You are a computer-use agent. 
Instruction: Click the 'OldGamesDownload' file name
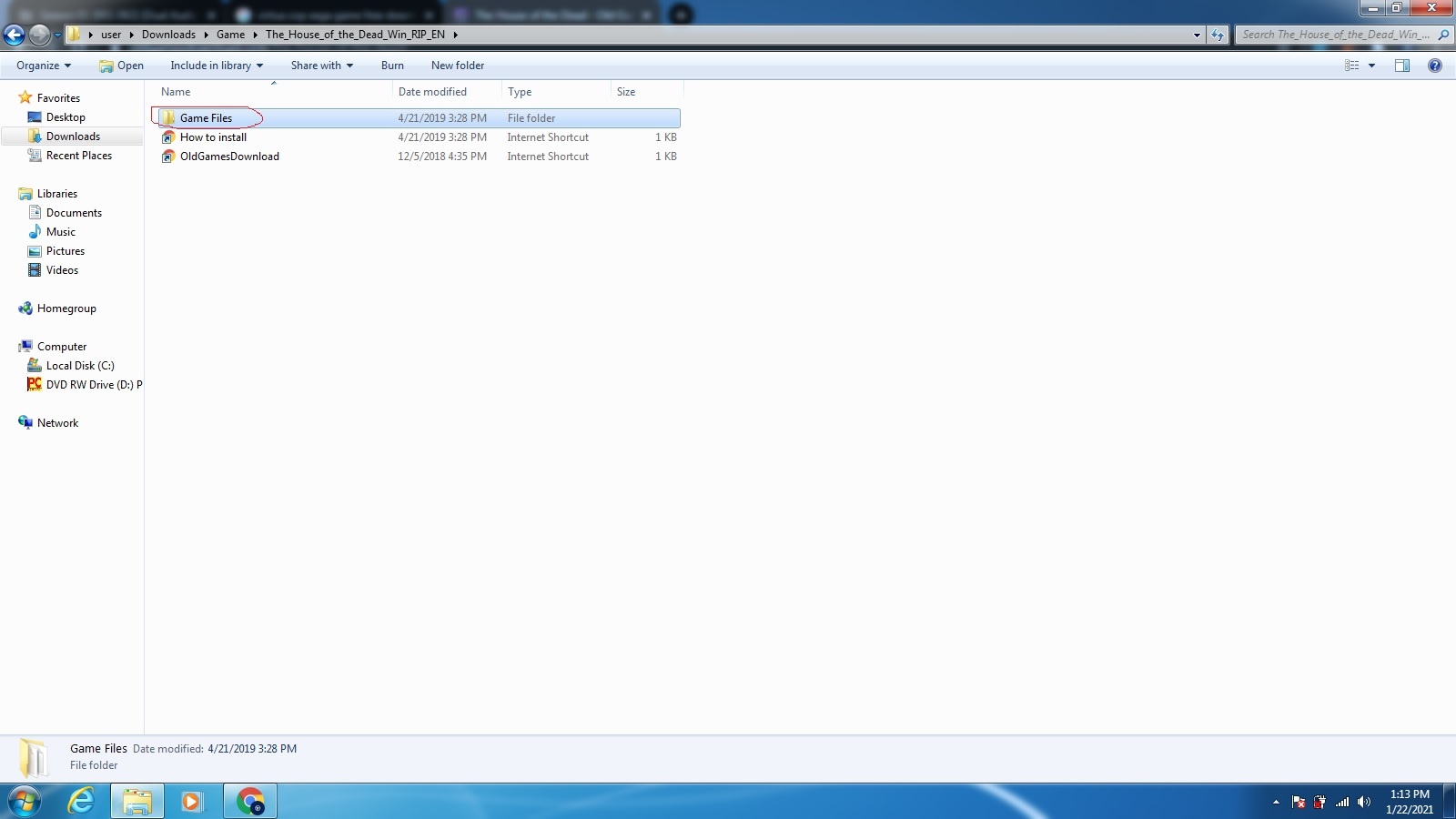(x=229, y=157)
